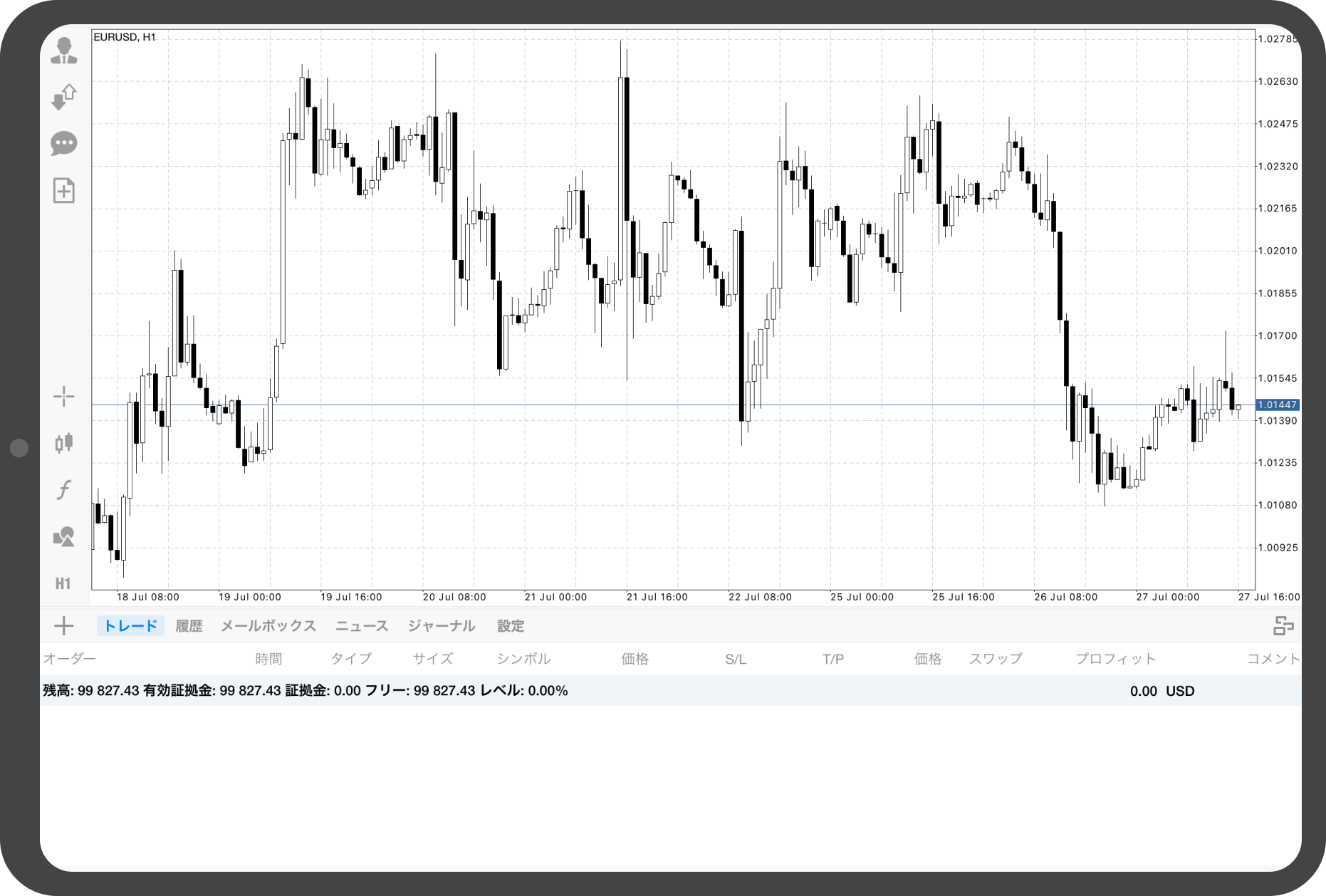
Task: Click the 1.02475 price axis label
Action: 1278,124
